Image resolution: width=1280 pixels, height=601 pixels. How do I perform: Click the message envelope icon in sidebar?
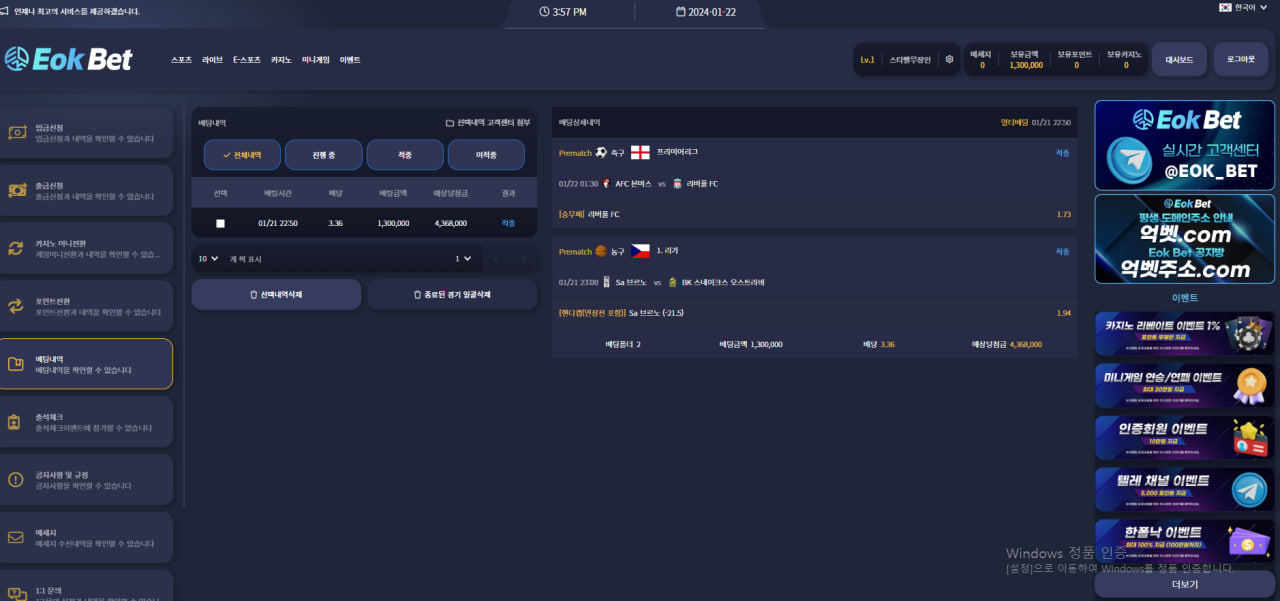tap(16, 538)
